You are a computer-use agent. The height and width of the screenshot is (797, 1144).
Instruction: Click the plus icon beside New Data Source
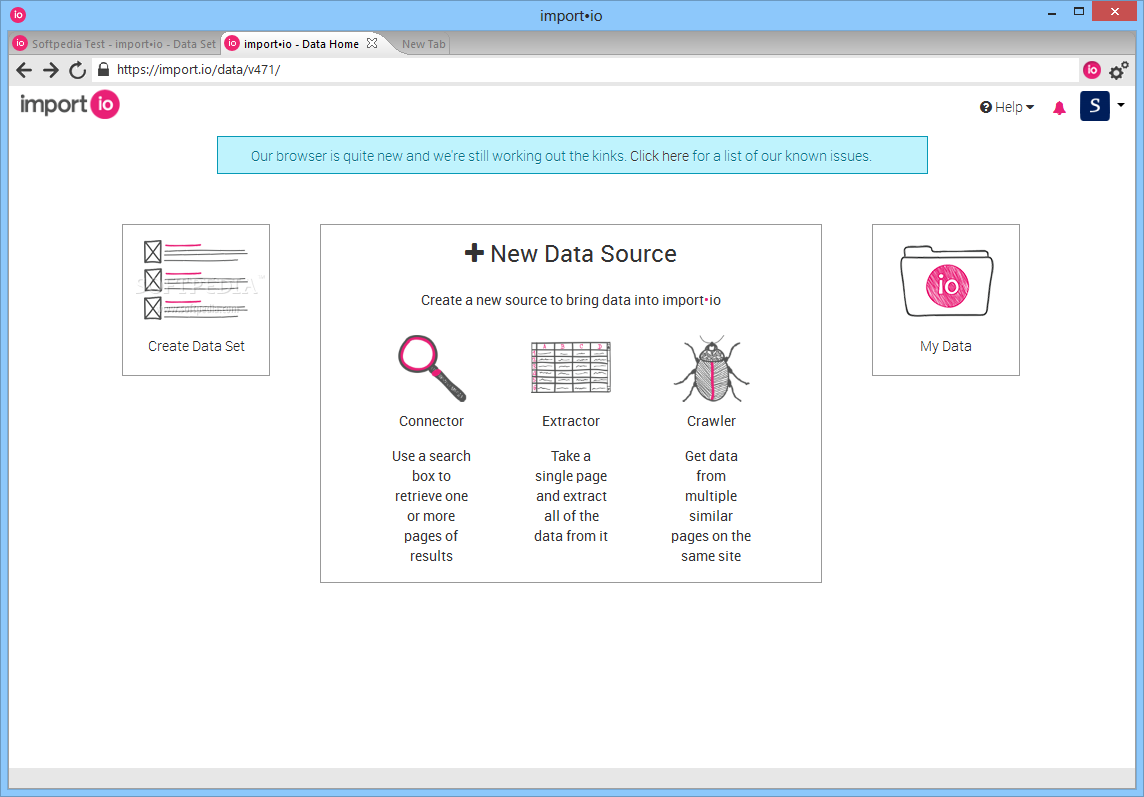coord(474,253)
